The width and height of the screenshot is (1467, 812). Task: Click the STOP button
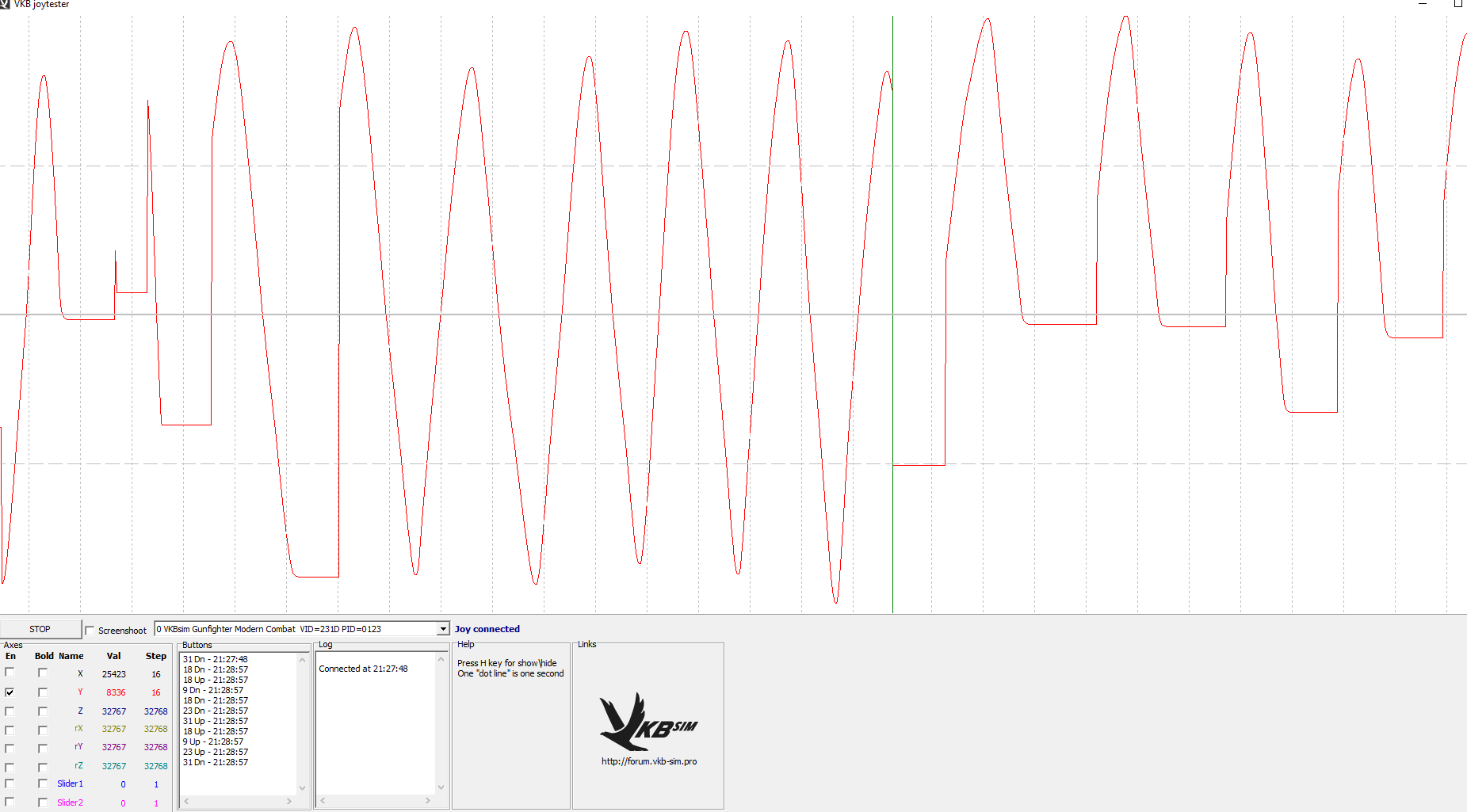tap(40, 629)
